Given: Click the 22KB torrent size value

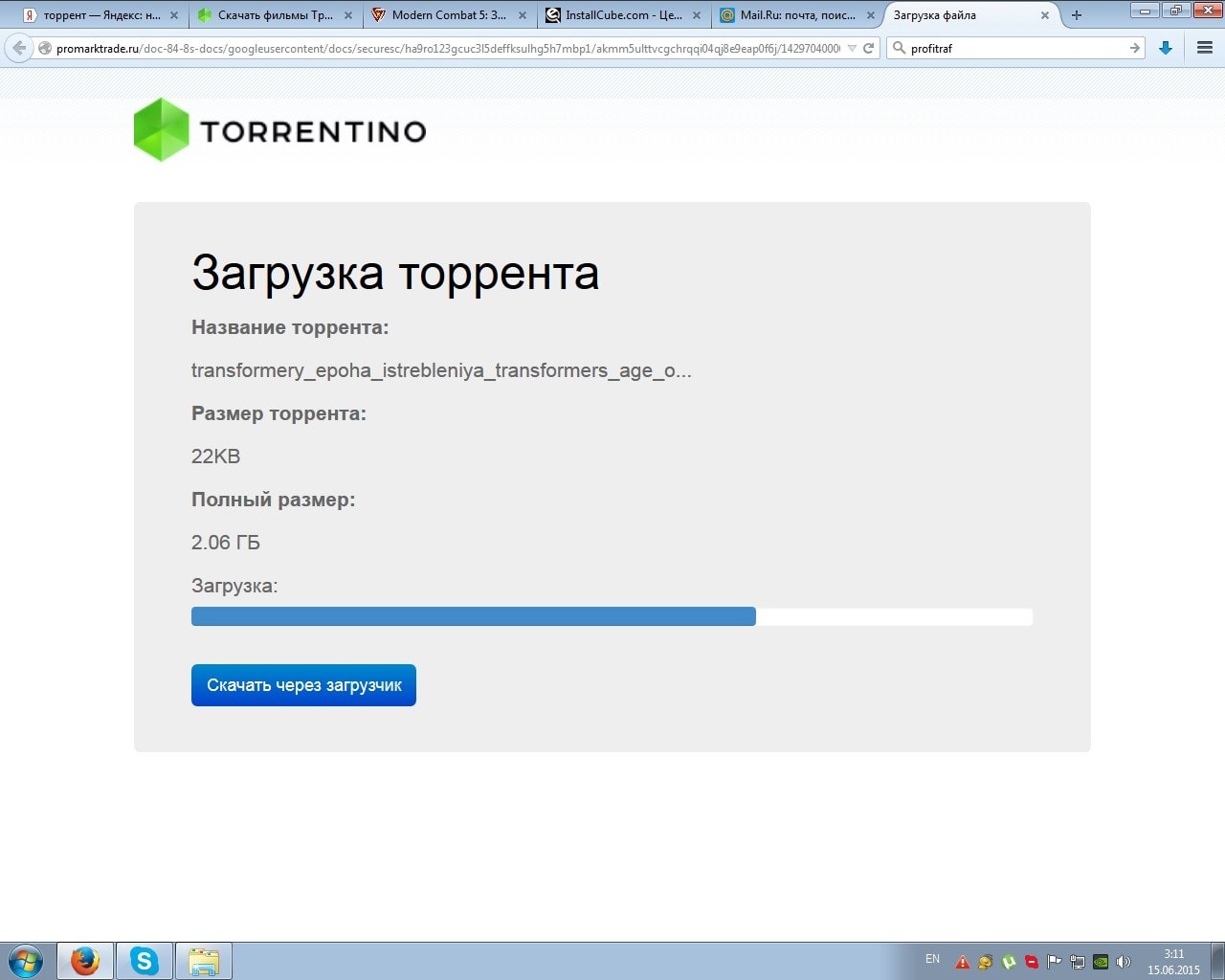Looking at the screenshot, I should pyautogui.click(x=215, y=457).
